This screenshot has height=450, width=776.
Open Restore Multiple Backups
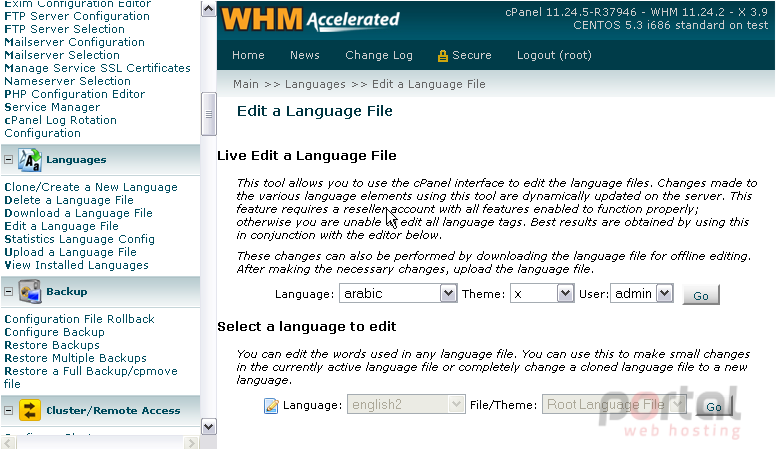click(75, 358)
